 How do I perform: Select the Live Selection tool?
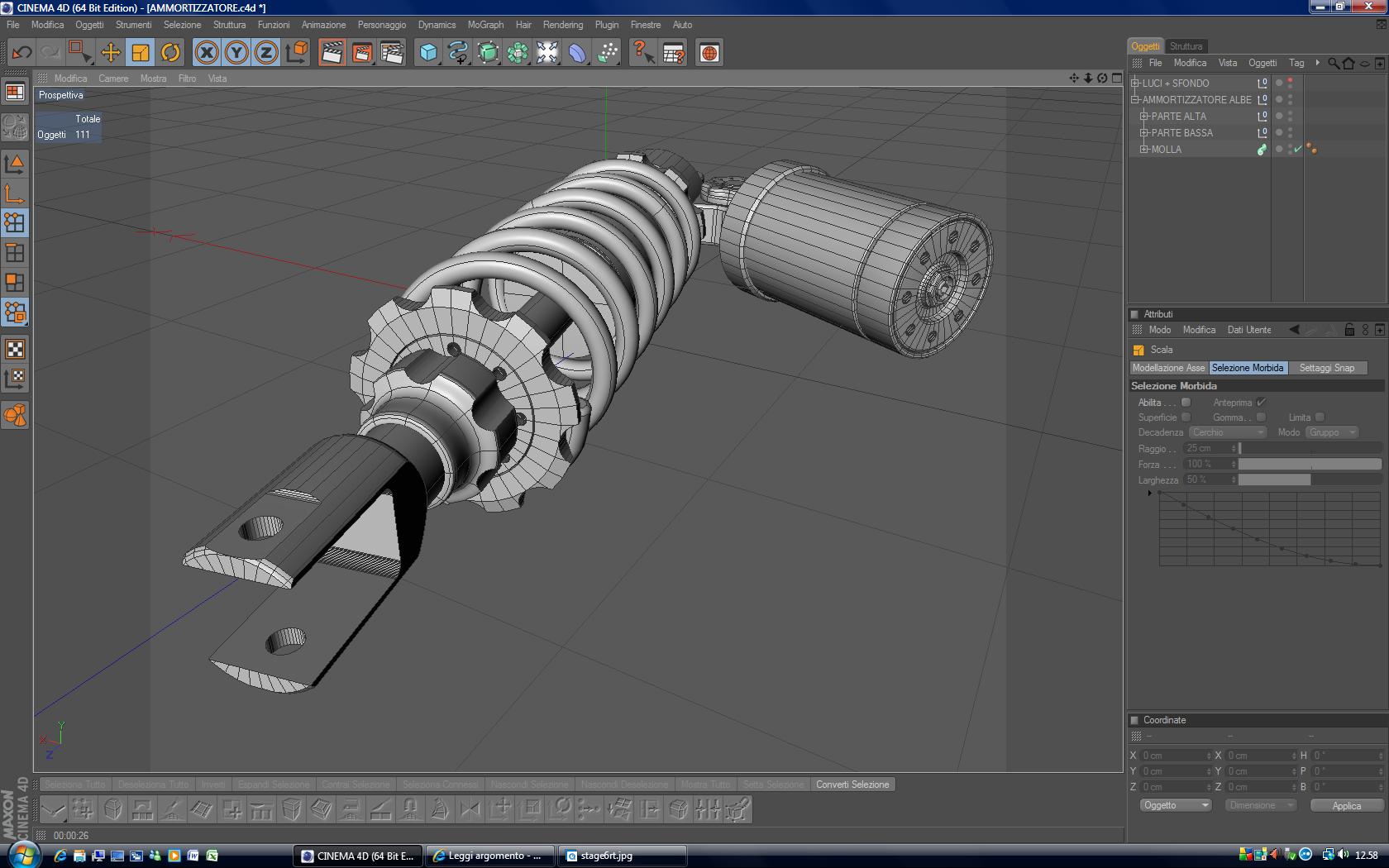pyautogui.click(x=80, y=53)
